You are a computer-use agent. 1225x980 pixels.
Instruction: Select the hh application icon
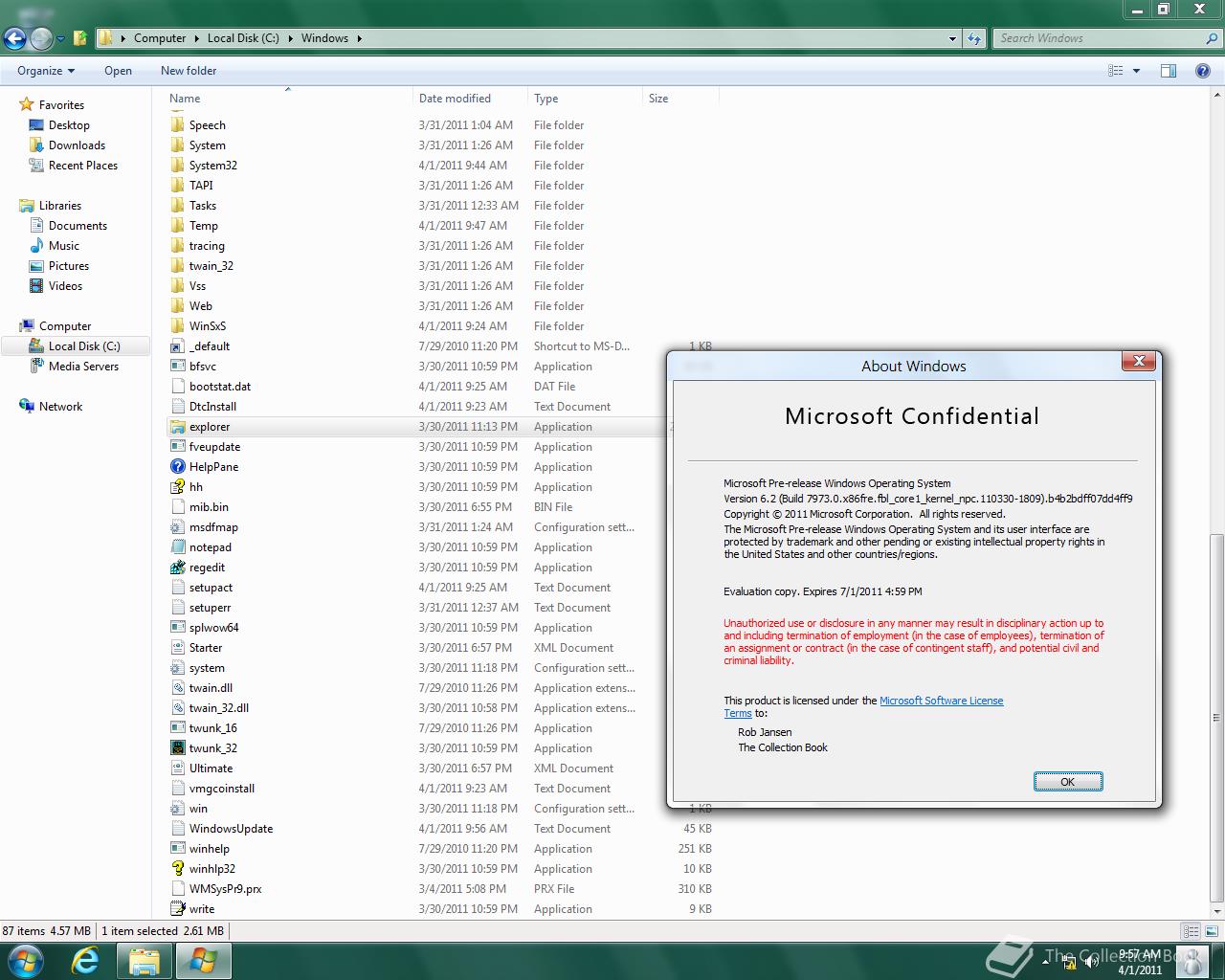click(x=177, y=487)
